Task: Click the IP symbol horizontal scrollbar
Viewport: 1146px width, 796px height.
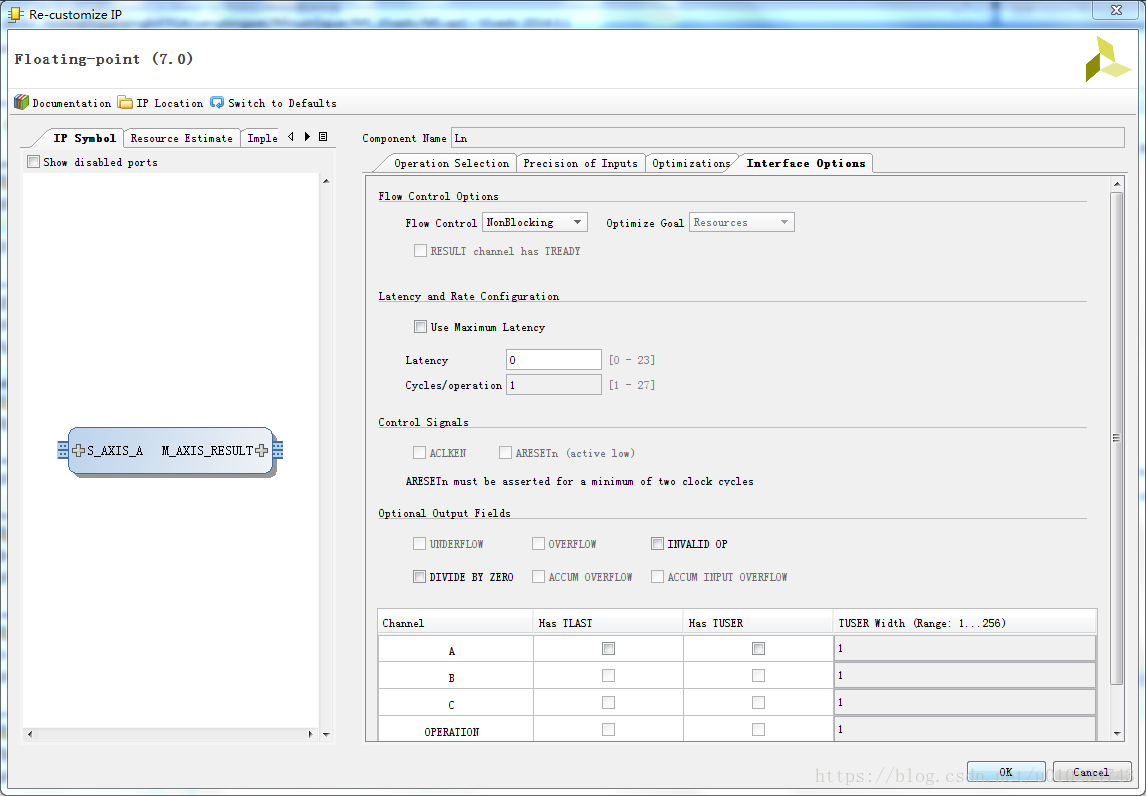Action: click(x=170, y=734)
